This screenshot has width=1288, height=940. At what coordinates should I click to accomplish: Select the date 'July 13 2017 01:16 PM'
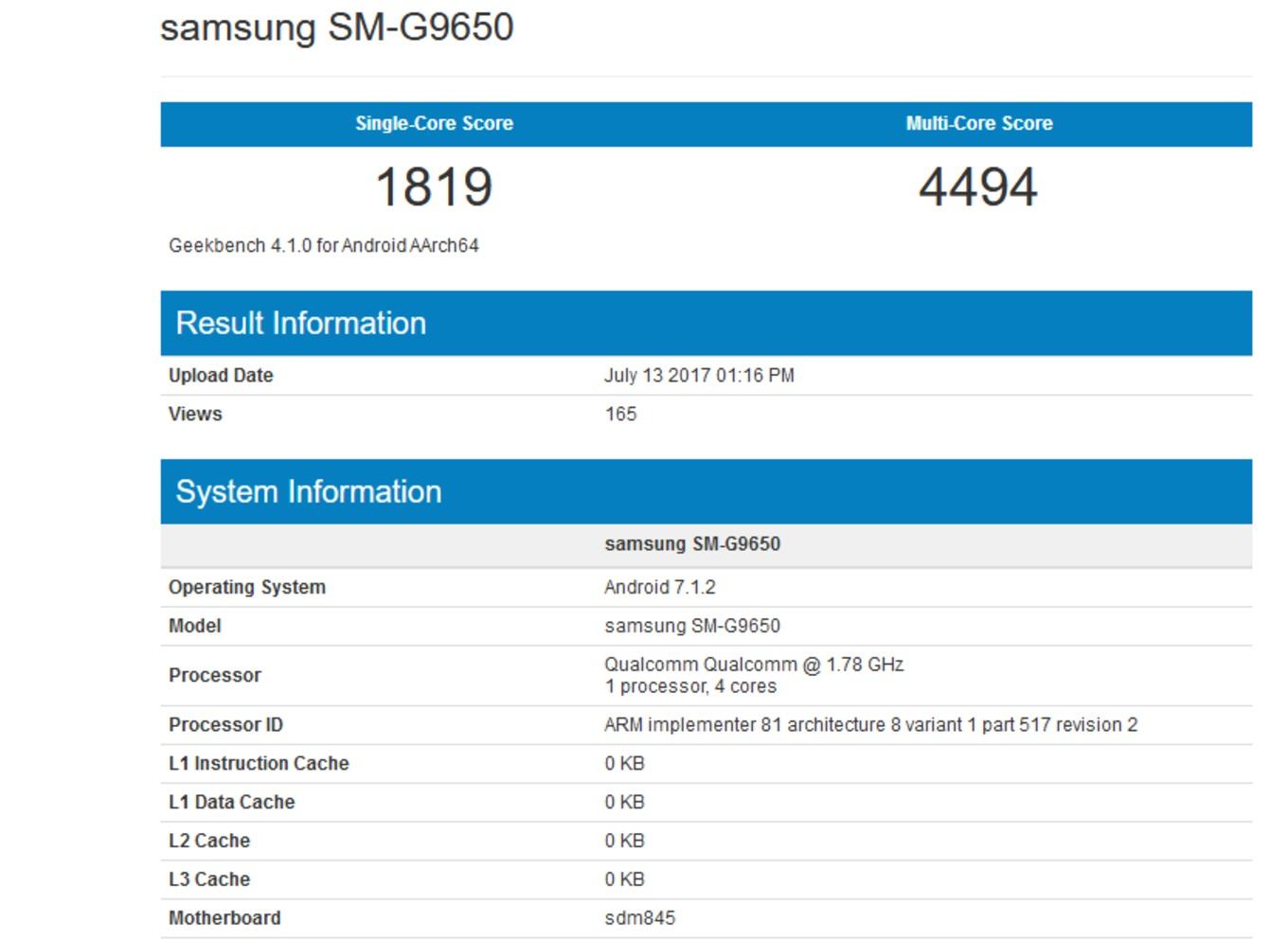[699, 375]
